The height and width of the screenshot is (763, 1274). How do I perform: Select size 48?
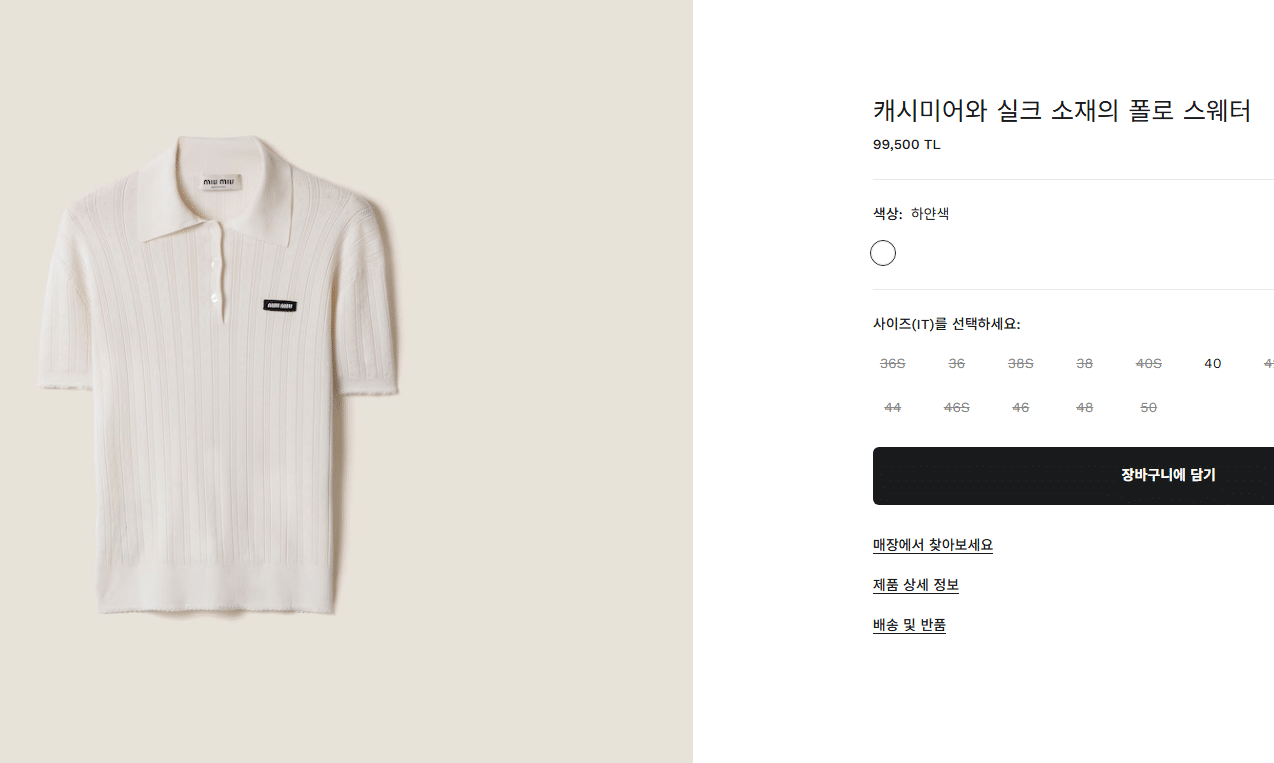click(1084, 408)
